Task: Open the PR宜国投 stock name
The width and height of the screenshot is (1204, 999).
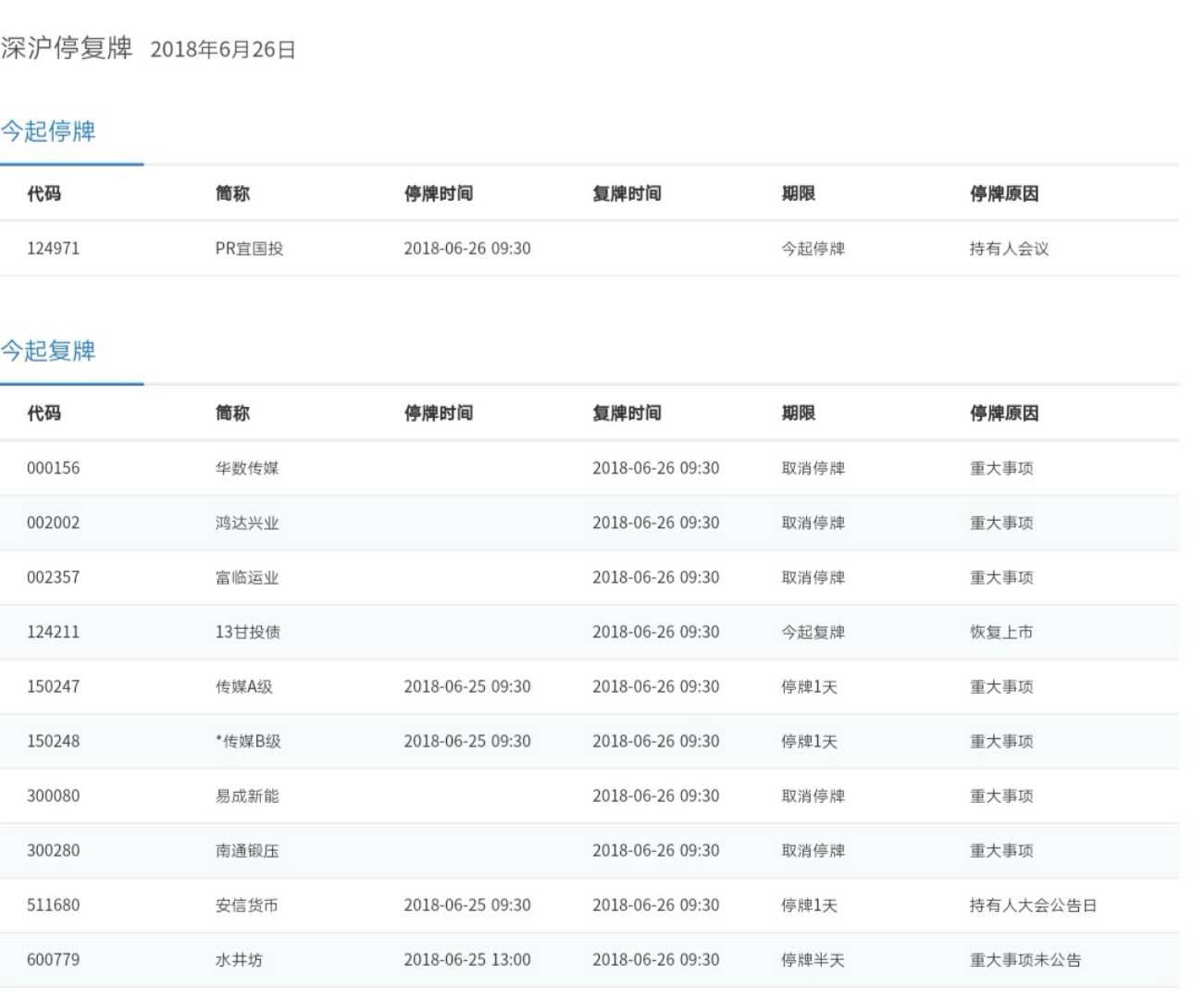Action: [x=249, y=248]
